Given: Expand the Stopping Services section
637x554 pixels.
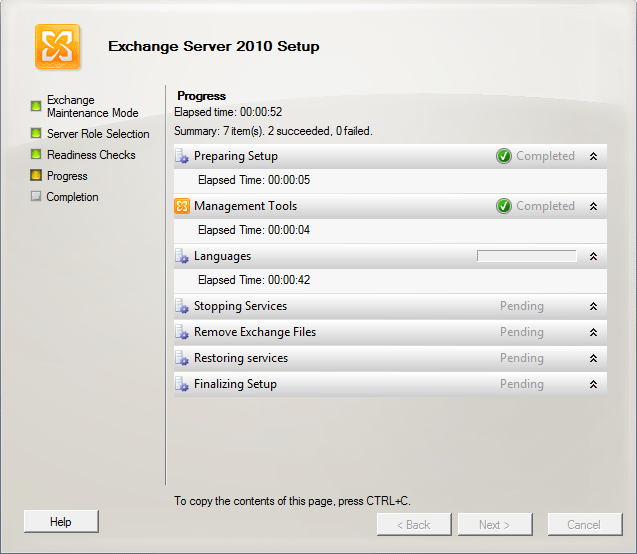Looking at the screenshot, I should tap(593, 306).
